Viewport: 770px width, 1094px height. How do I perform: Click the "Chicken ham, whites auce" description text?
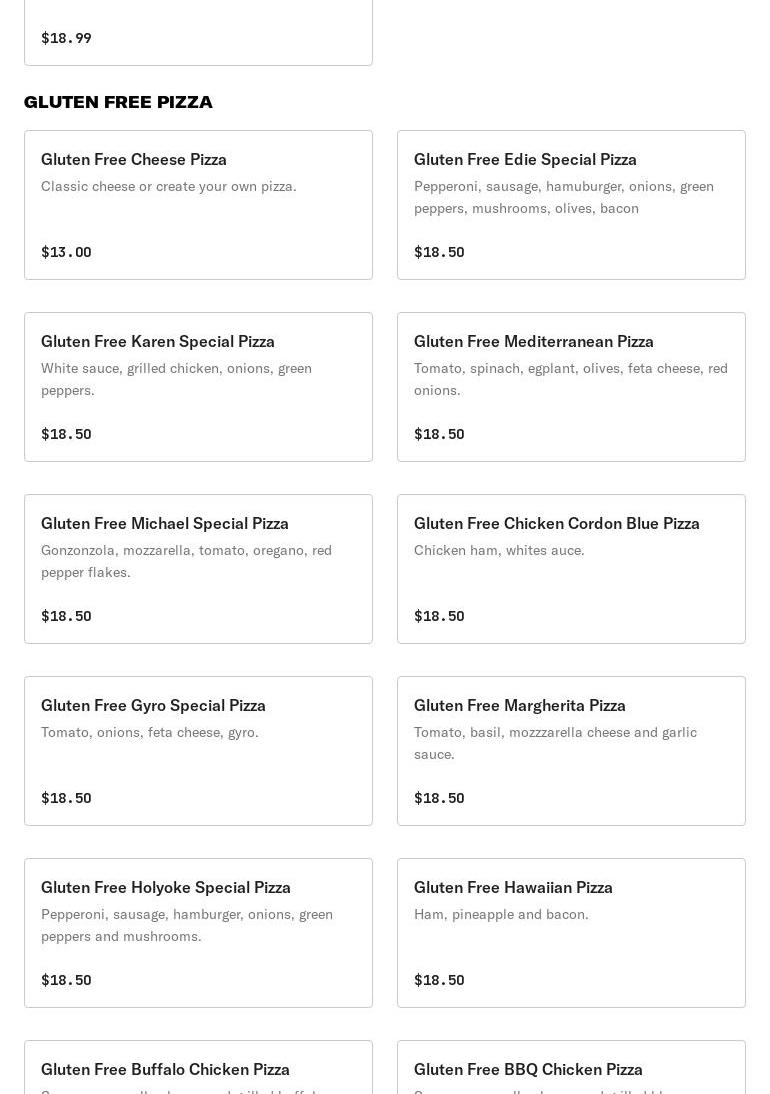pos(499,550)
